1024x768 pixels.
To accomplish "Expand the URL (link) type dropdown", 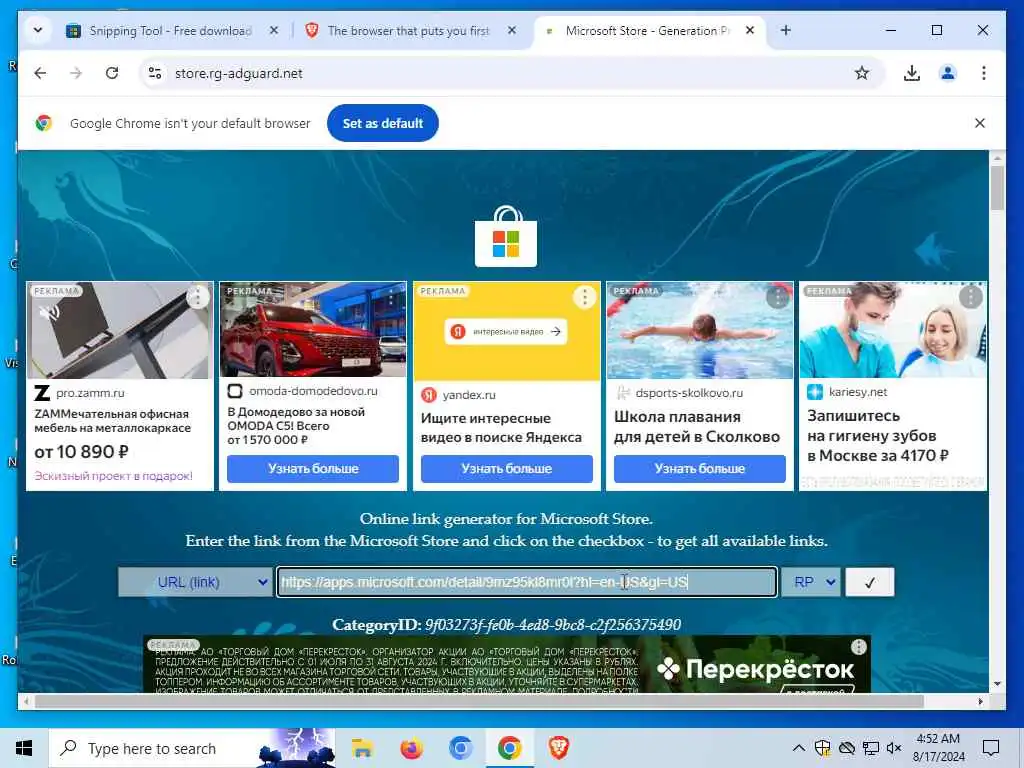I will 195,582.
